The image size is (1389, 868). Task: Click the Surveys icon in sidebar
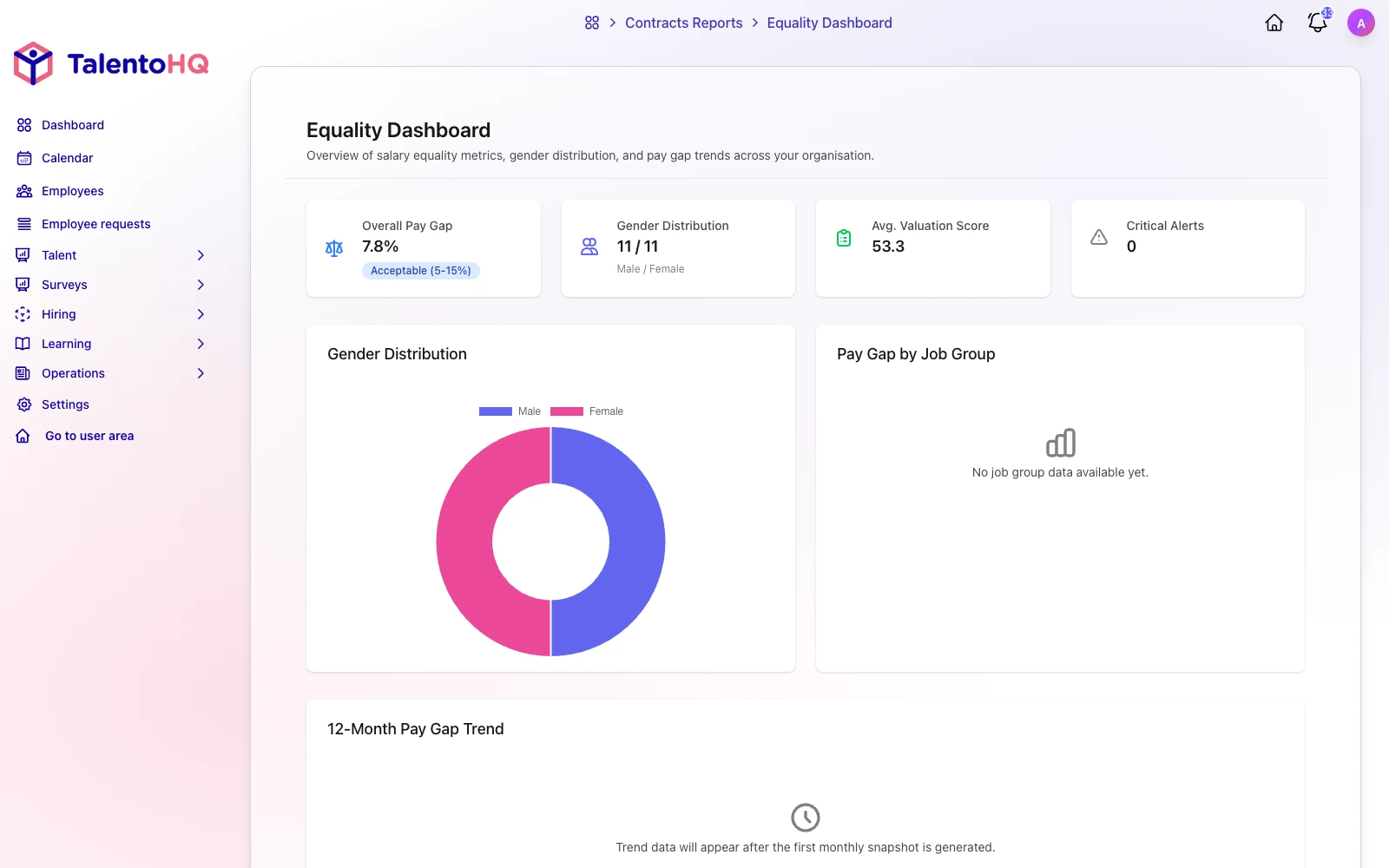(x=23, y=285)
